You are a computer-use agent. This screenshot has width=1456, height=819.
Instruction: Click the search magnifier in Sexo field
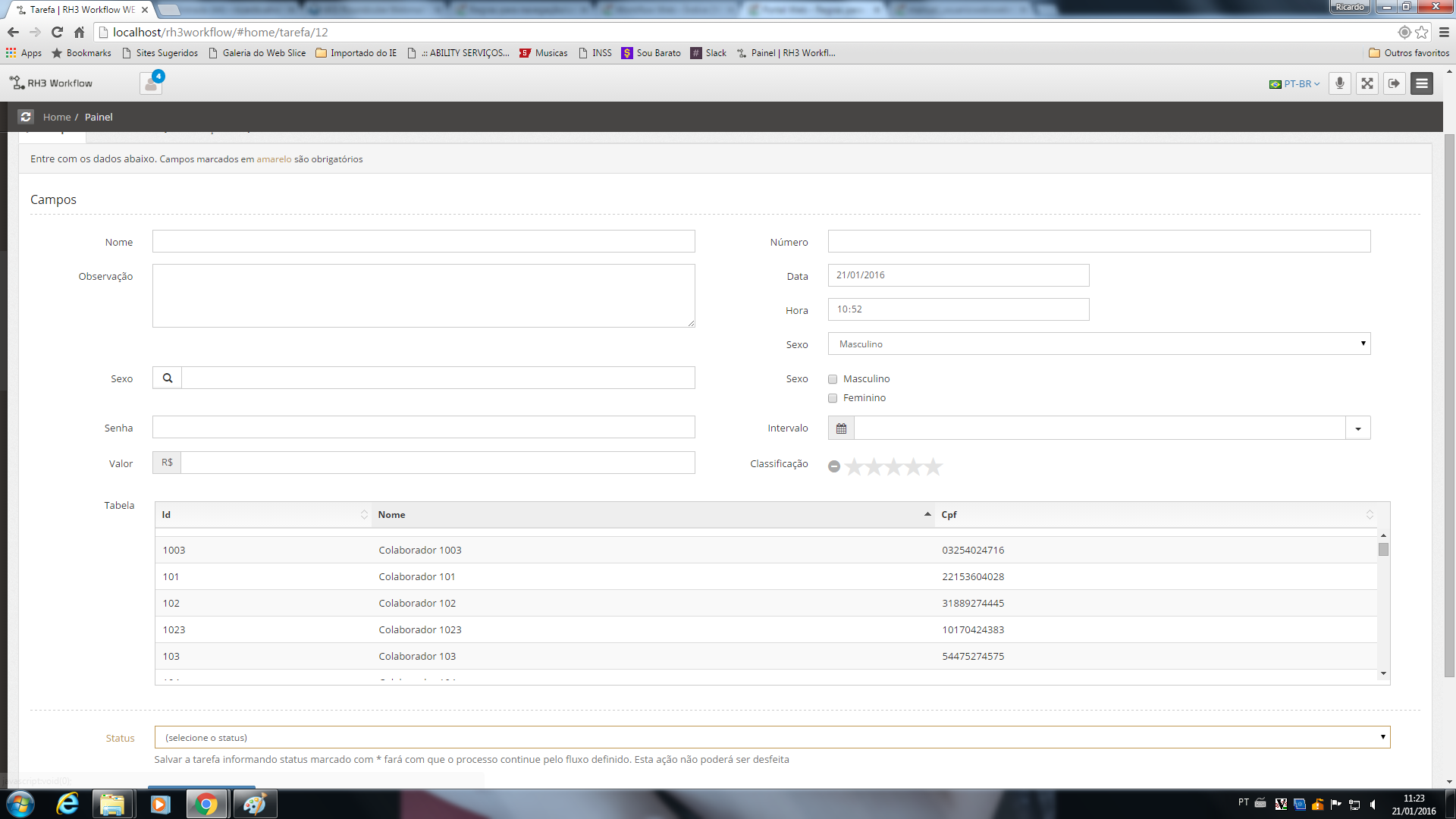[168, 378]
